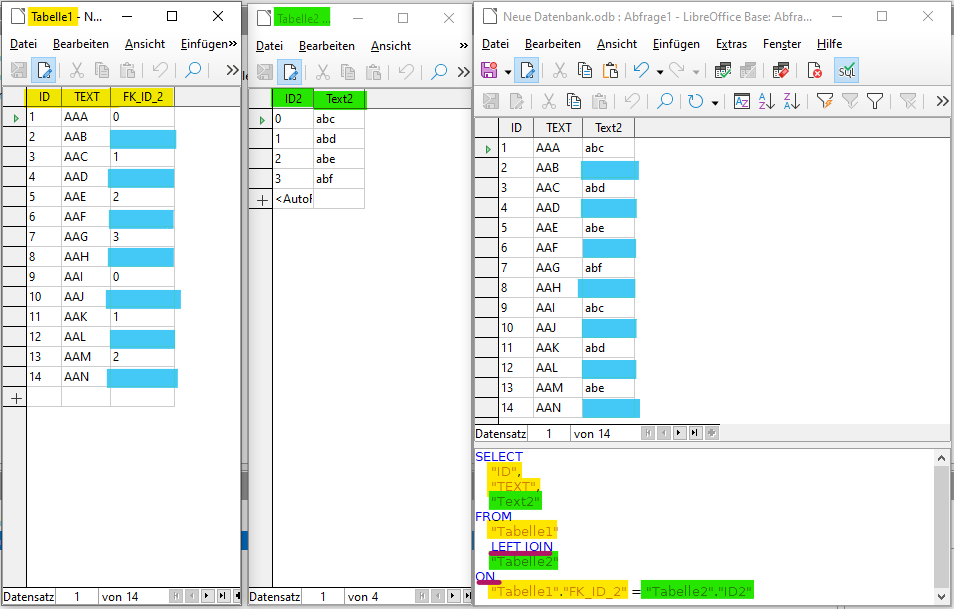Click the Redo arrow in Abfrage1

(677, 71)
